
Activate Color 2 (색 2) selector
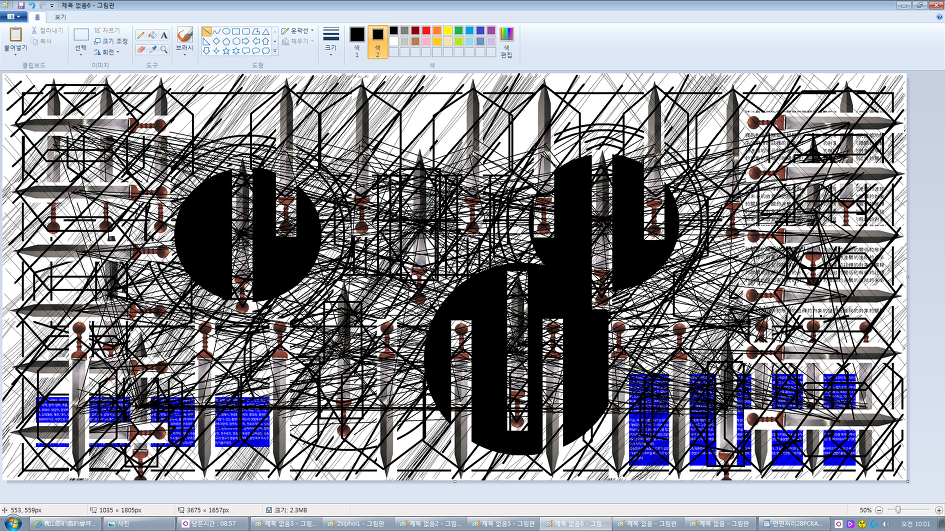[x=378, y=40]
